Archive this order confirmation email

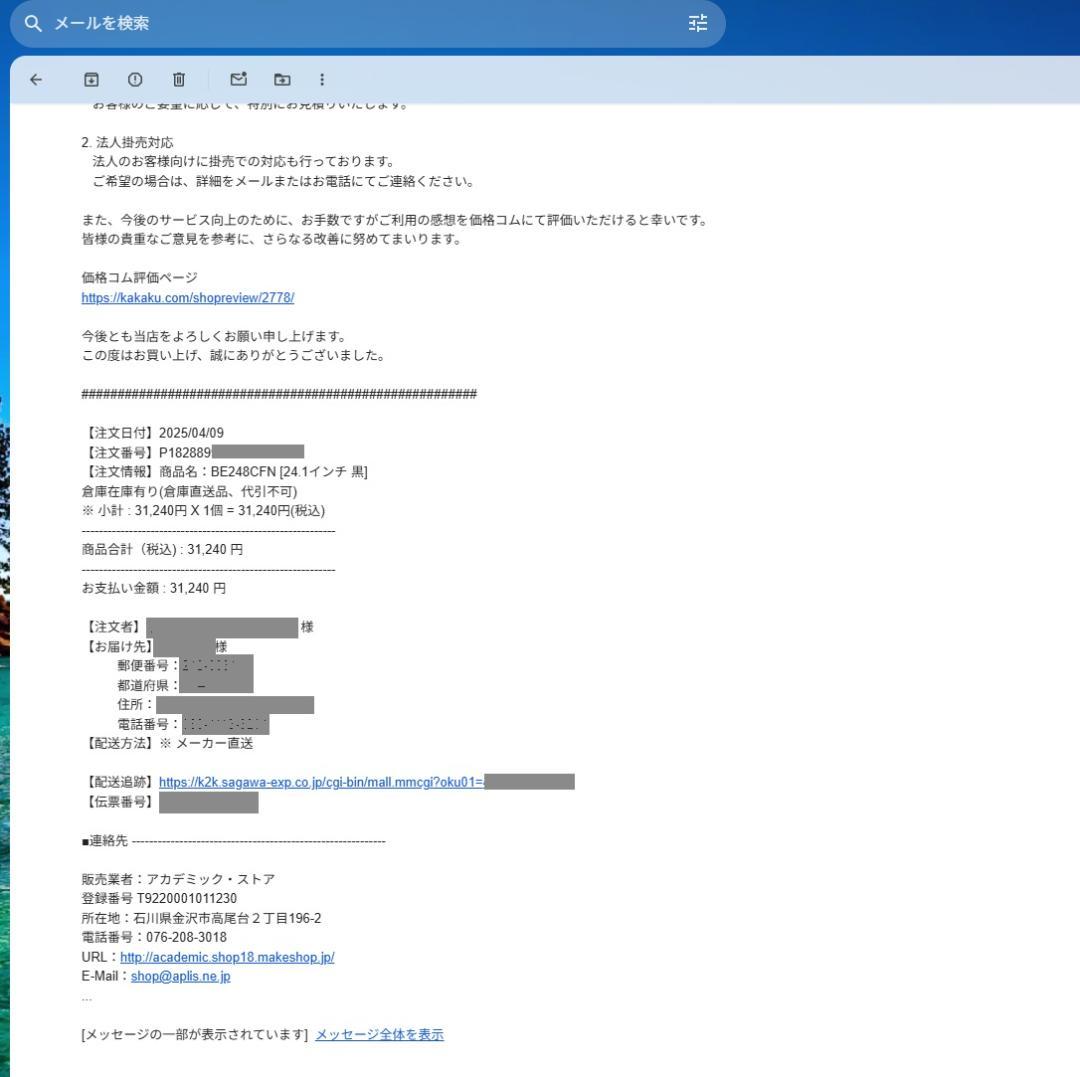click(90, 79)
